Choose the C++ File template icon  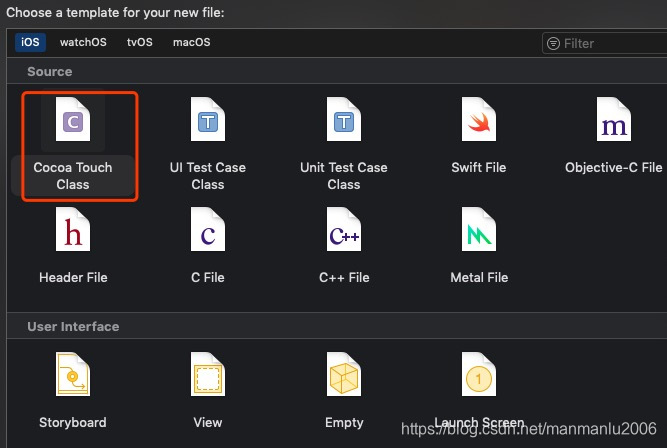[344, 229]
